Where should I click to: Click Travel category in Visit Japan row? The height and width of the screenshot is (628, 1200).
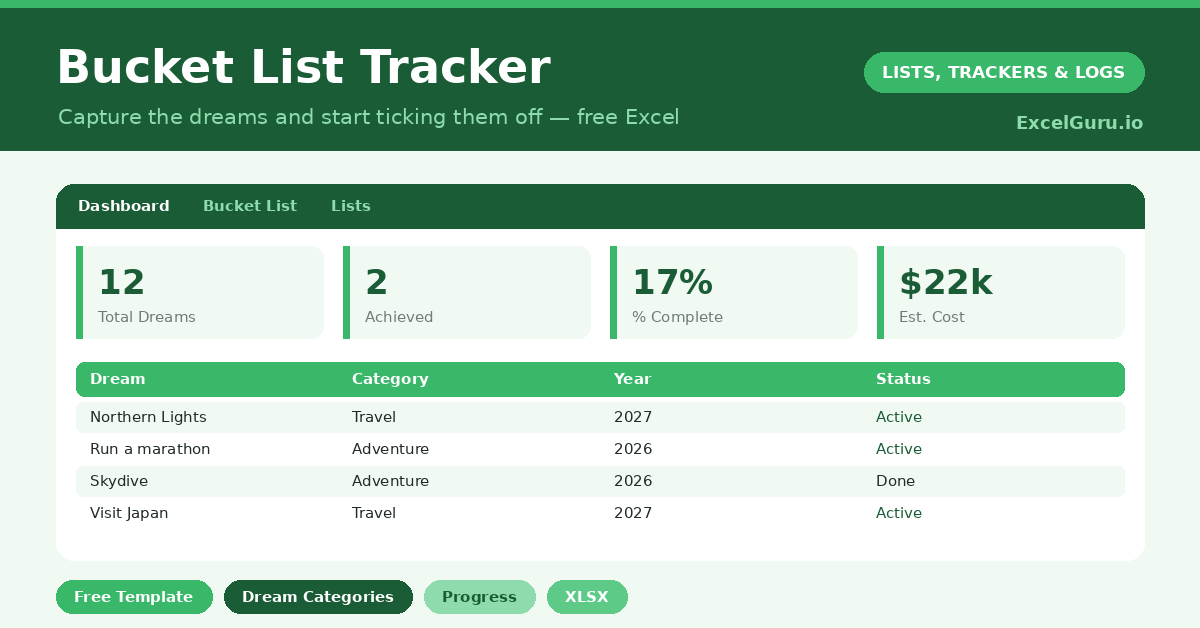(x=374, y=513)
